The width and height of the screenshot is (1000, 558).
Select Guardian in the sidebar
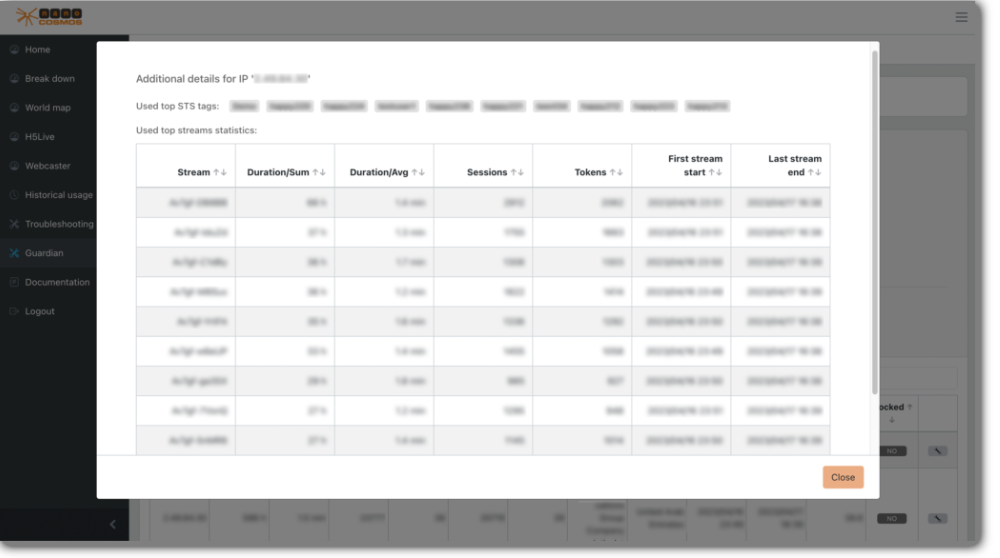[44, 253]
